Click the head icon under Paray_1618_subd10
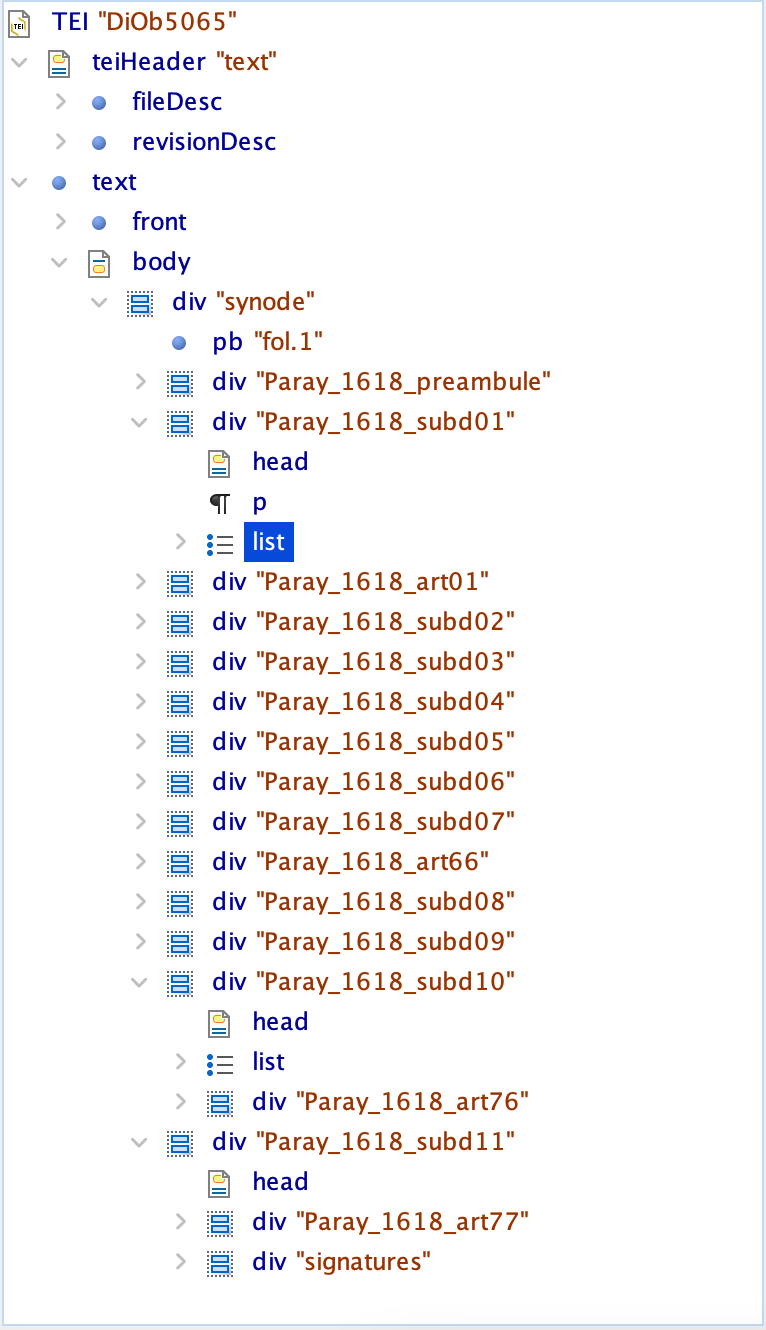The width and height of the screenshot is (766, 1330). pyautogui.click(x=219, y=1022)
